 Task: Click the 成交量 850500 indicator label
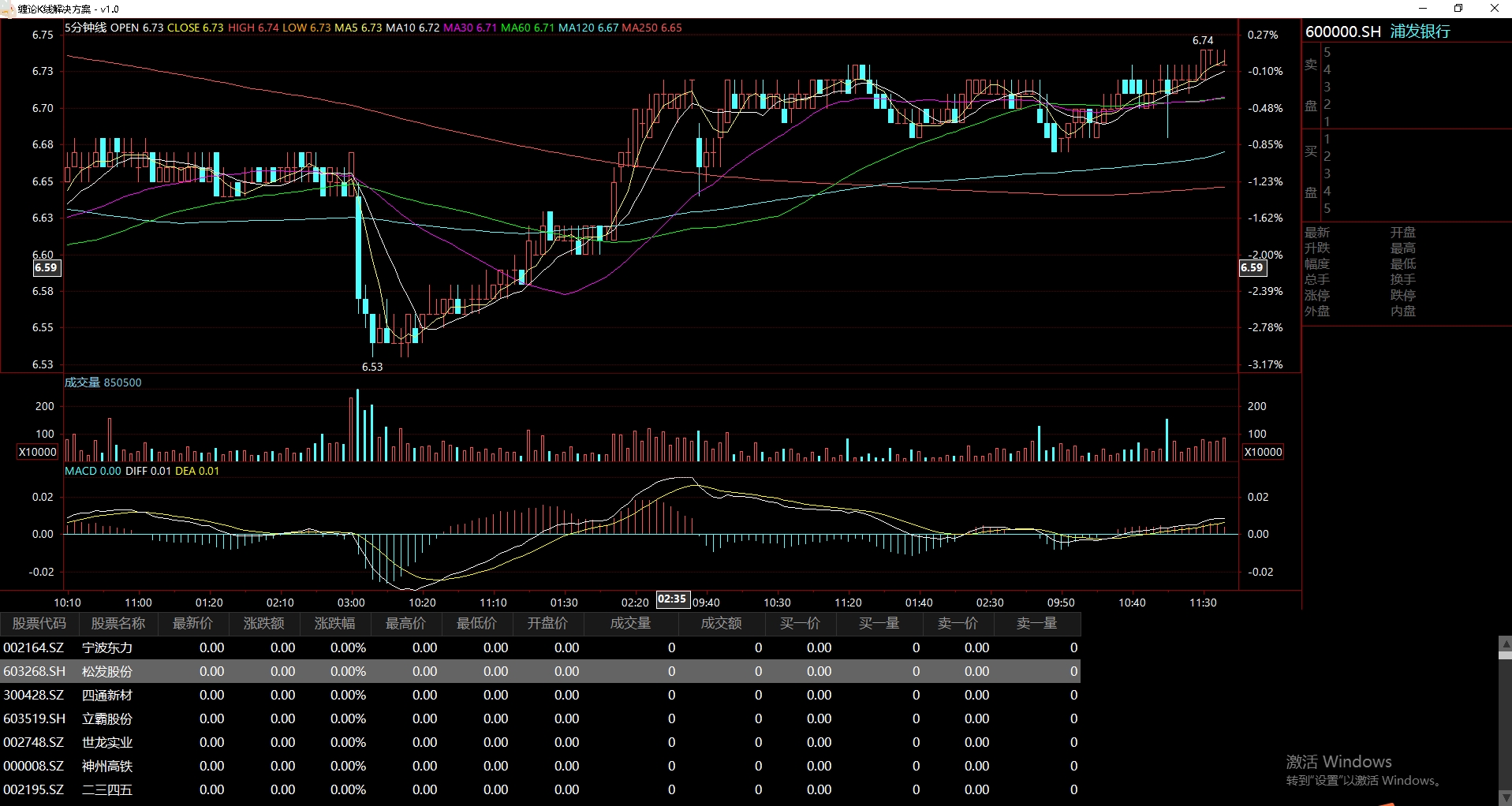[x=103, y=382]
